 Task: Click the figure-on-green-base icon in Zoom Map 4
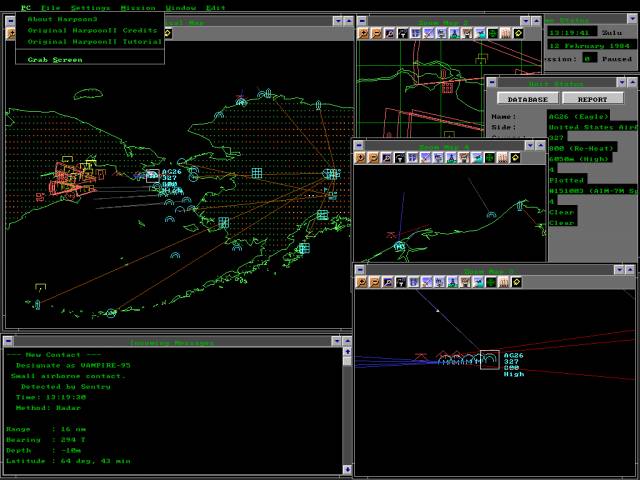click(x=451, y=158)
